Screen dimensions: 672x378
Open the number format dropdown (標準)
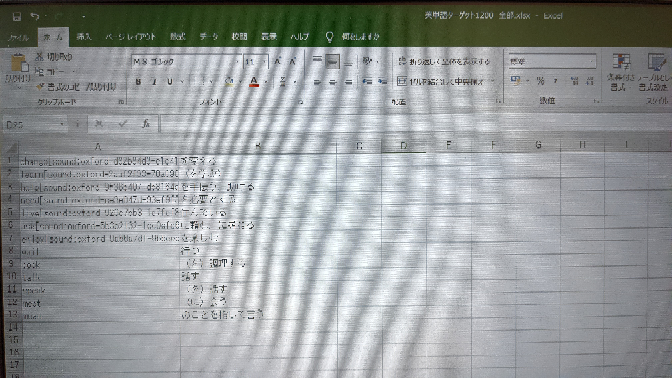pos(592,61)
